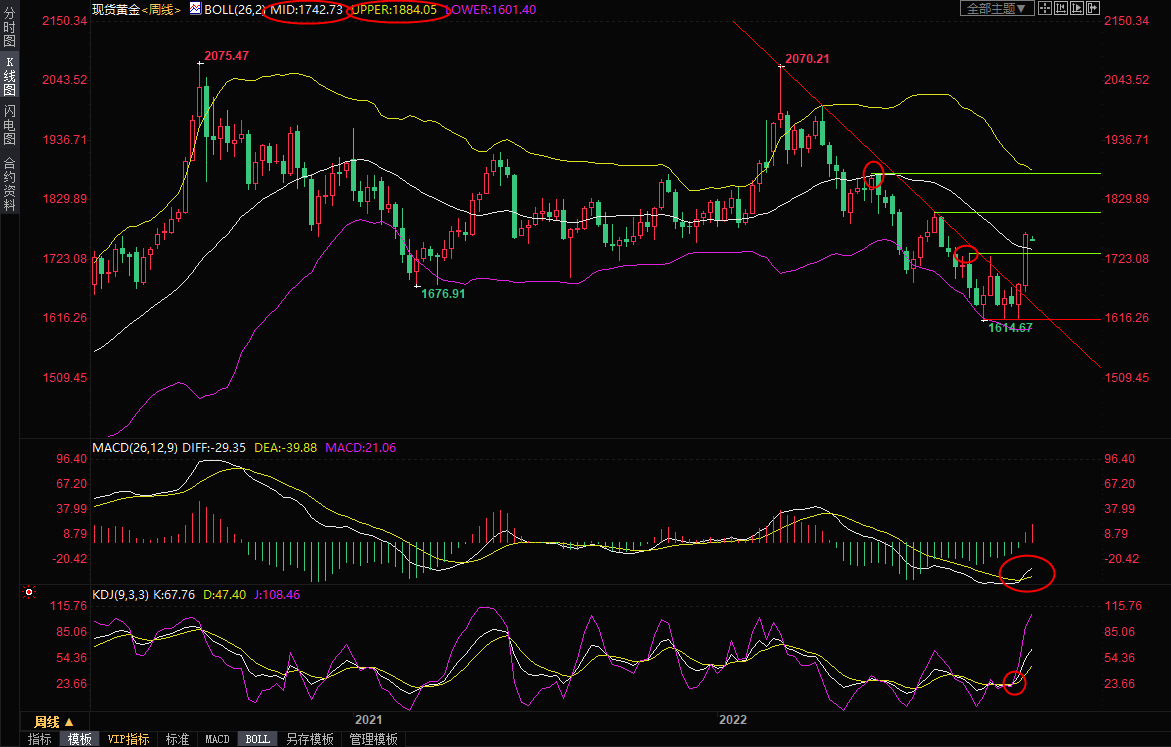Open the 合约资料 side tab

9,183
